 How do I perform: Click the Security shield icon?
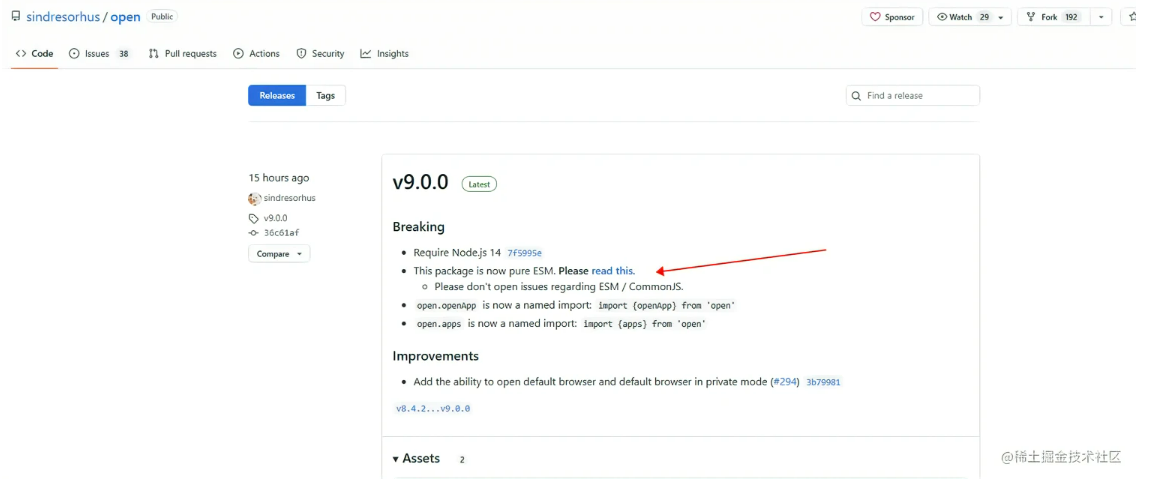[301, 54]
